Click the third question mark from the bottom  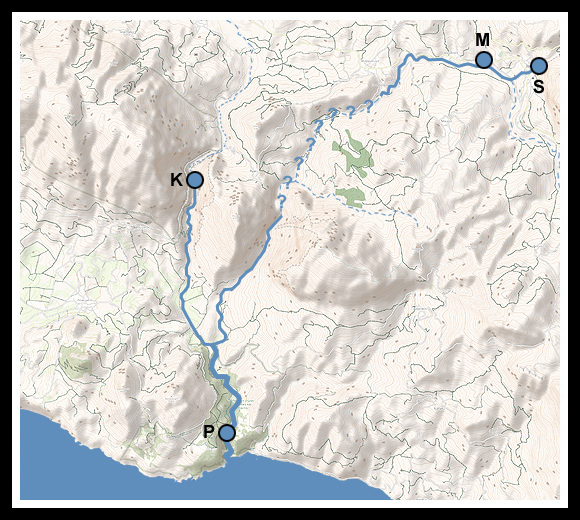(x=299, y=162)
